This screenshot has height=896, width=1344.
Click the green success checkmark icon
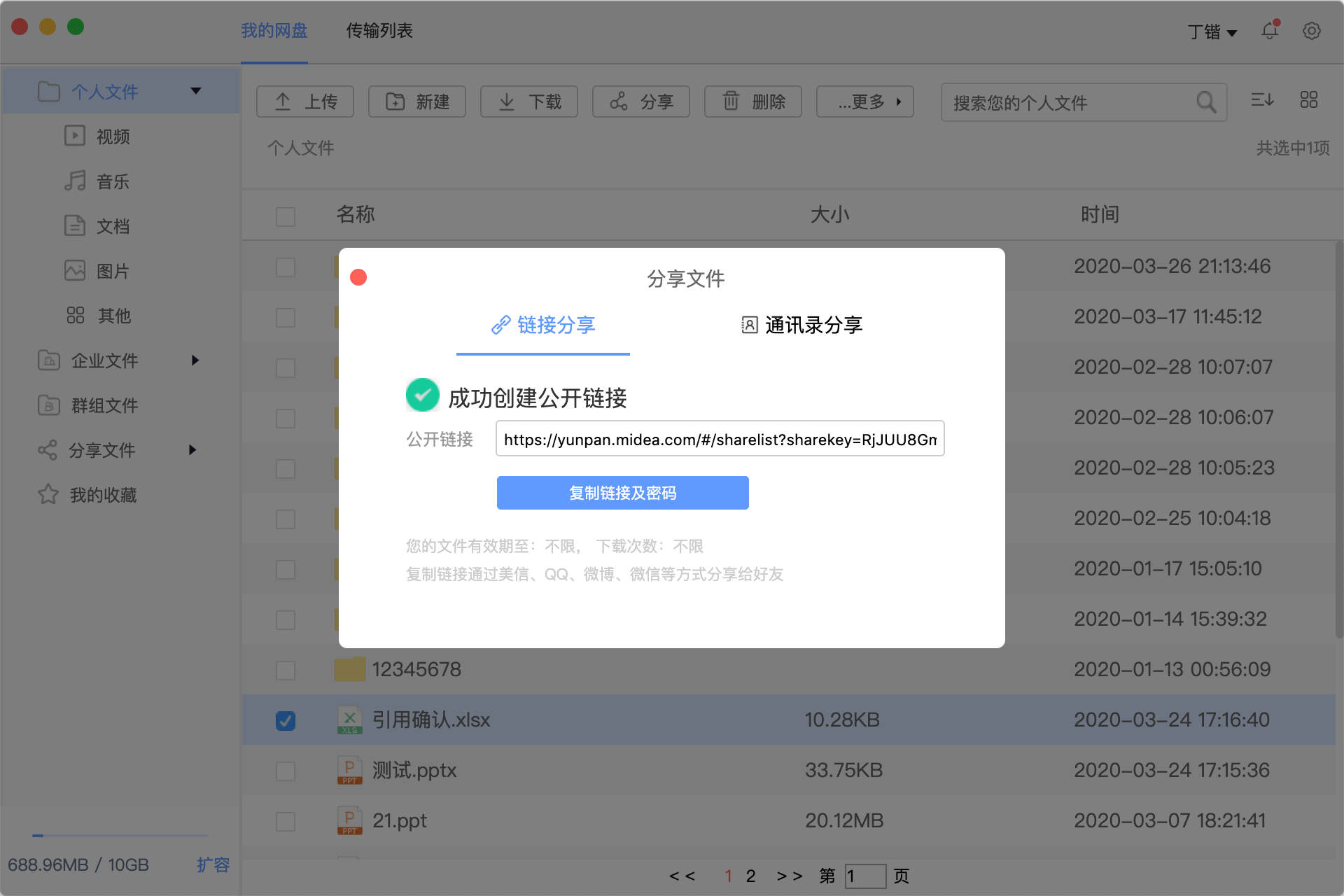[423, 395]
